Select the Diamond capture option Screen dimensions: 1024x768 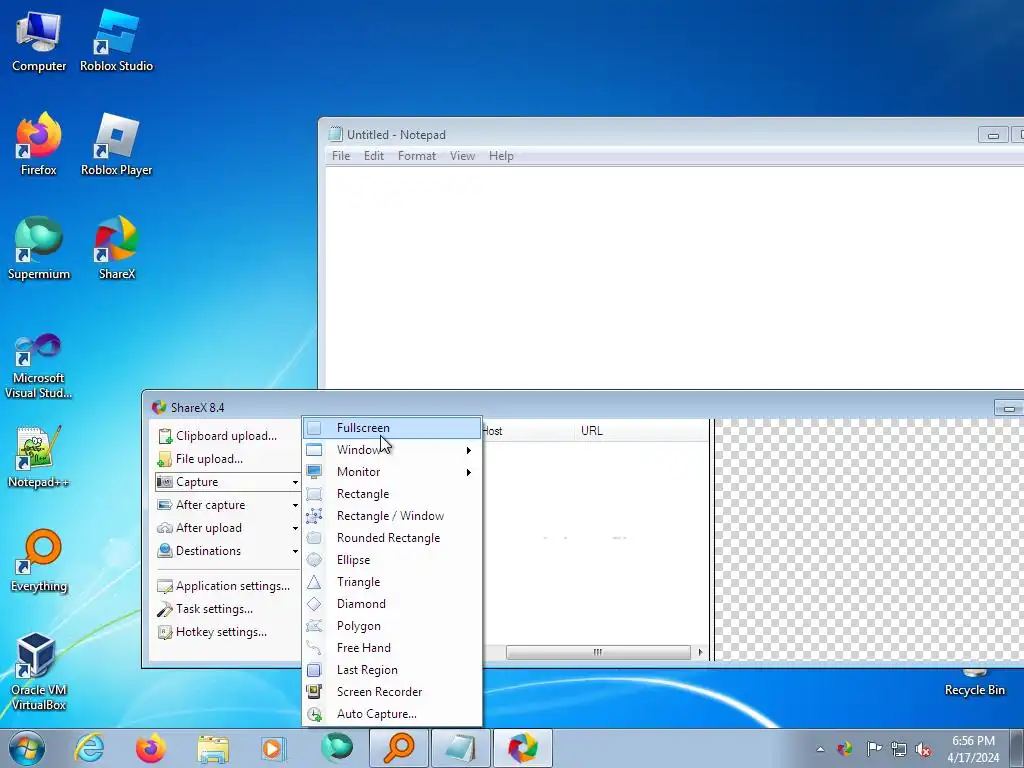pos(392,604)
